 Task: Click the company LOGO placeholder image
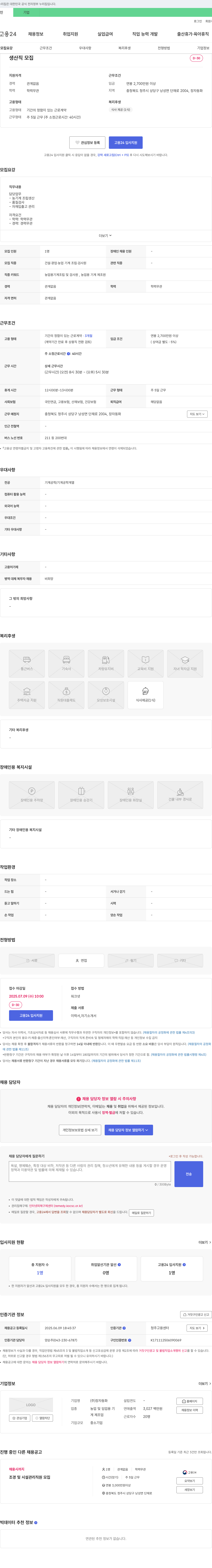(x=31, y=1405)
